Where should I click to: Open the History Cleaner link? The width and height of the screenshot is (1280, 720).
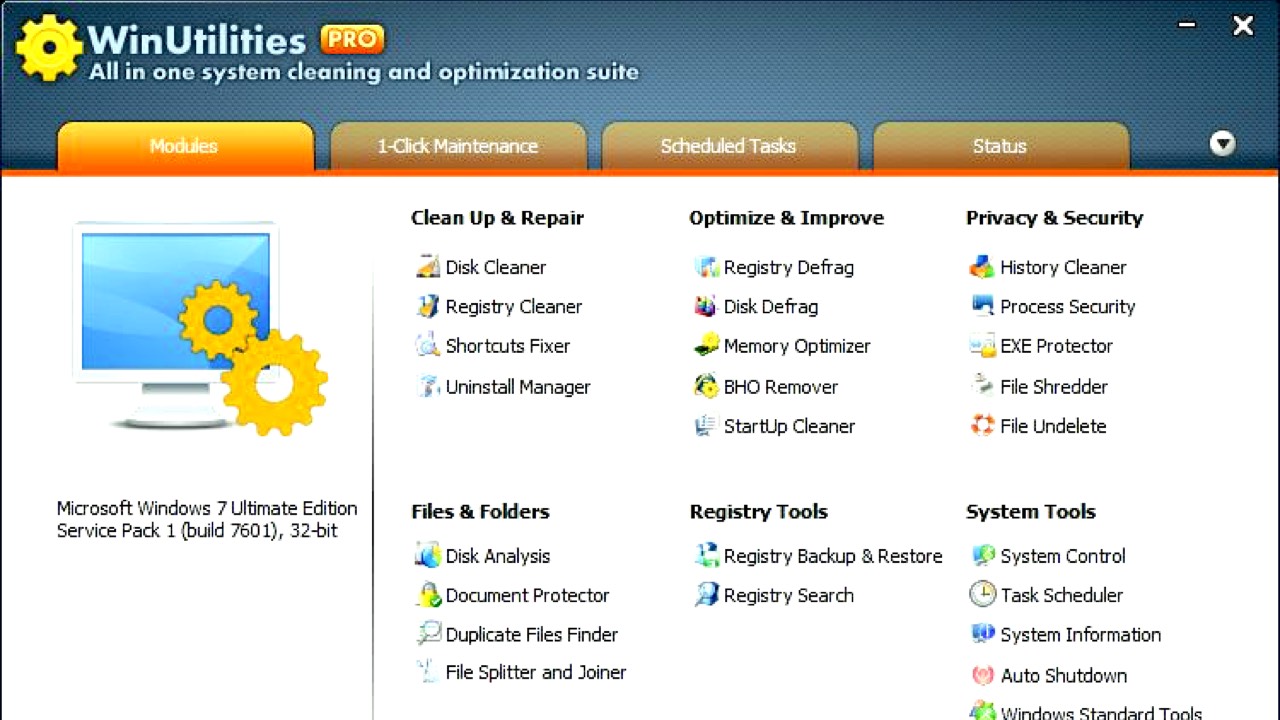1063,267
